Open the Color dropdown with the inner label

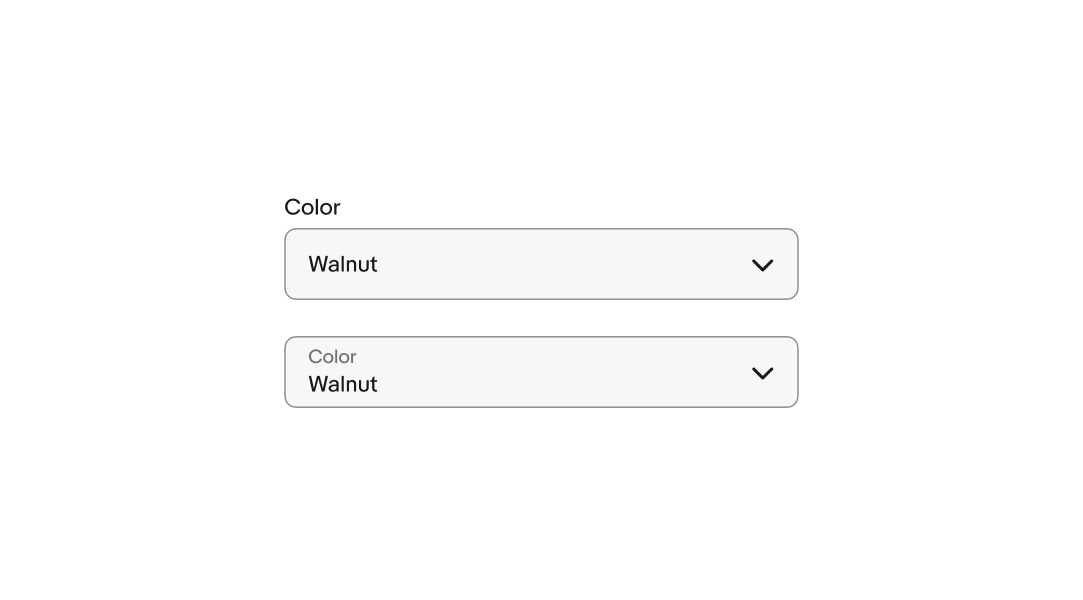[x=541, y=372]
